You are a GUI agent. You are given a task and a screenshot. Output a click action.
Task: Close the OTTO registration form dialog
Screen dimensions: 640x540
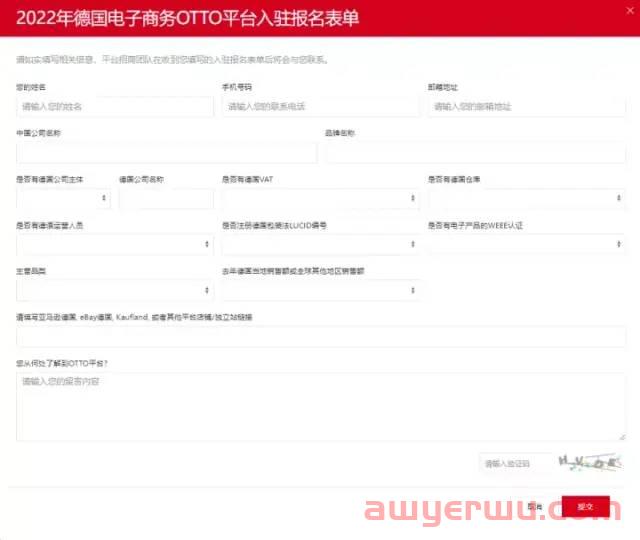click(x=630, y=11)
